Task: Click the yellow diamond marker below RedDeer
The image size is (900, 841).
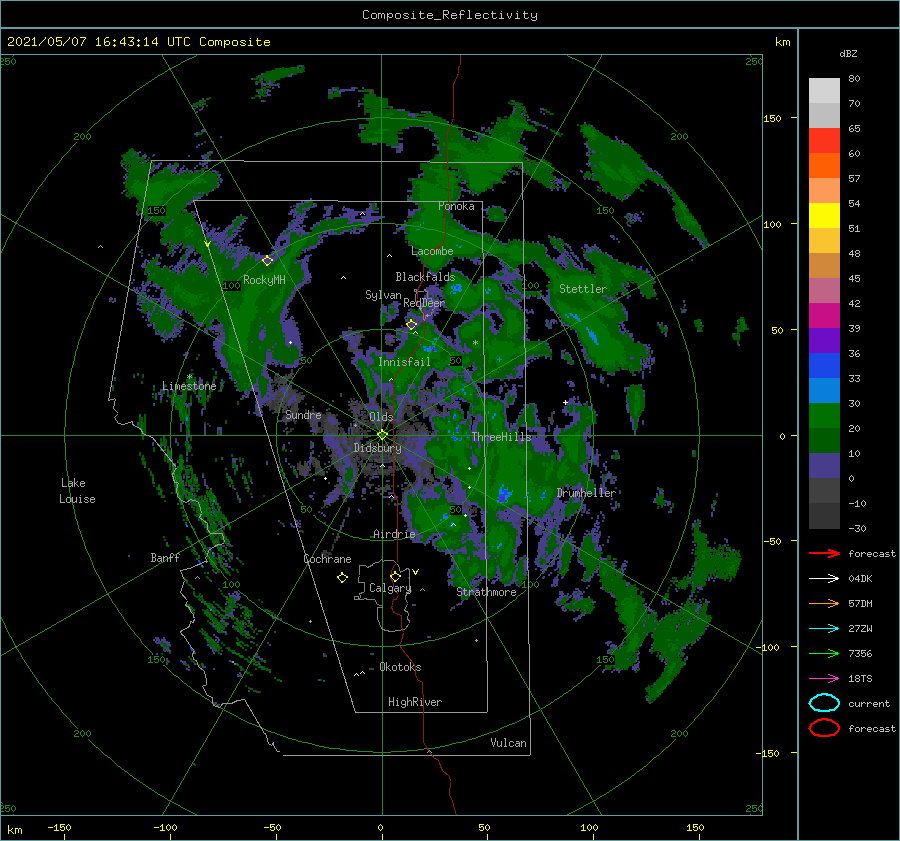Action: click(412, 325)
